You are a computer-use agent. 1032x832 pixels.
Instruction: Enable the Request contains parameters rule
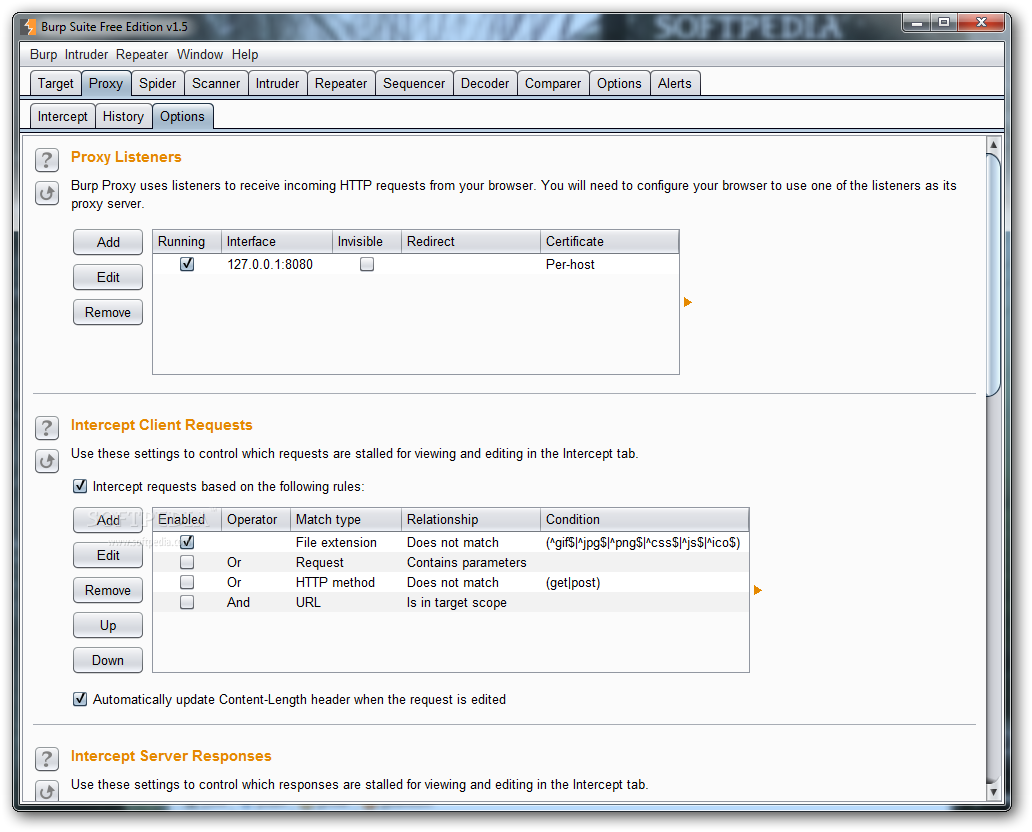(x=187, y=562)
